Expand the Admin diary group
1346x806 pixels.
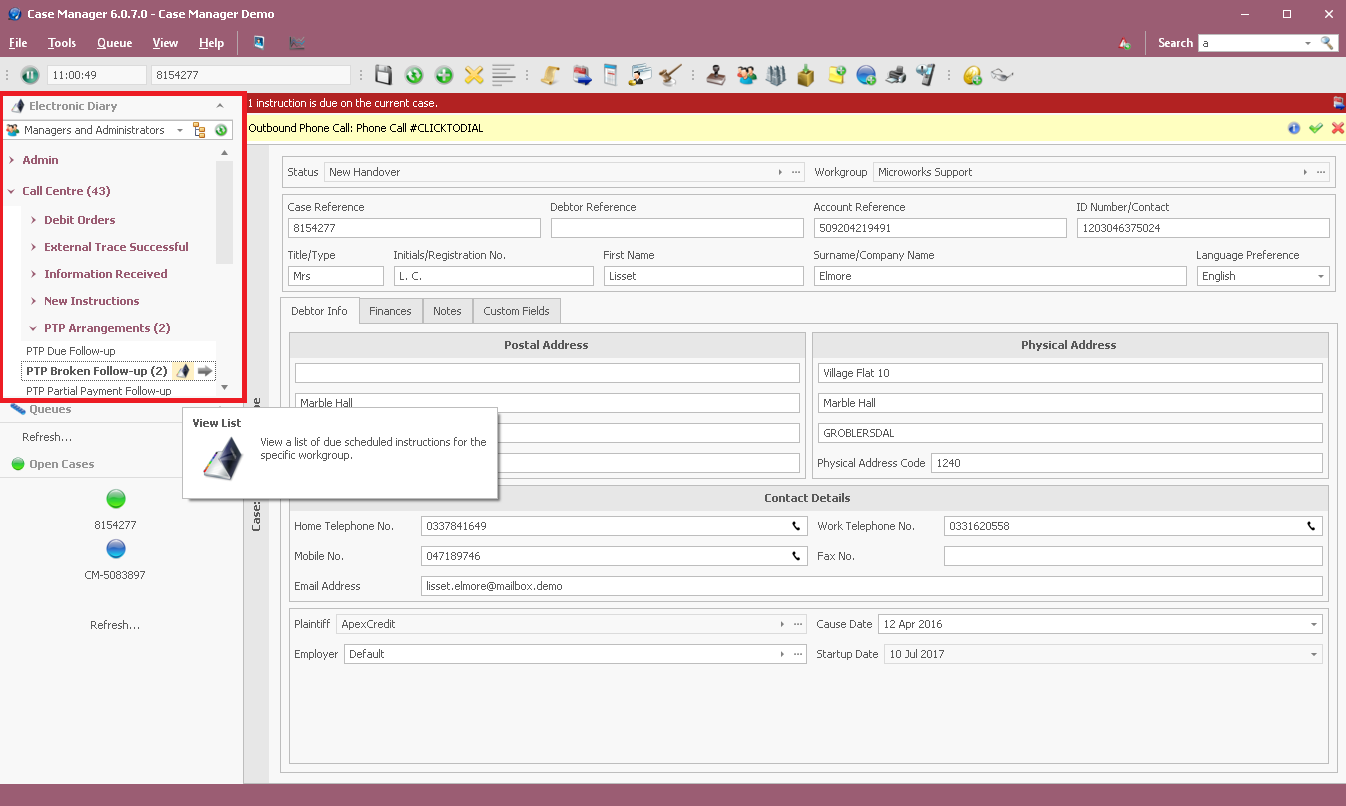point(12,160)
